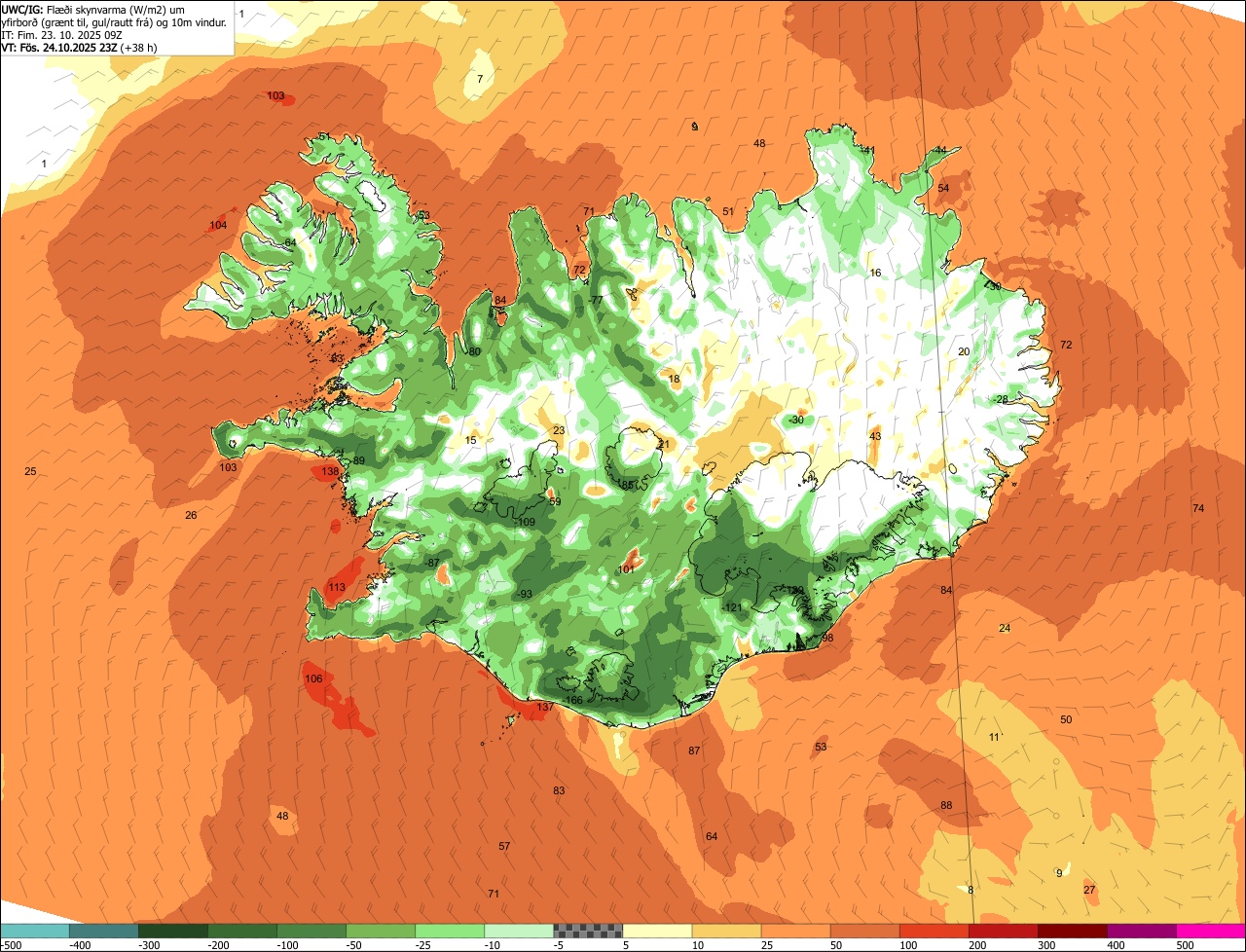The image size is (1246, 952).
Task: Click the '400' legend label
Action: click(x=1116, y=945)
